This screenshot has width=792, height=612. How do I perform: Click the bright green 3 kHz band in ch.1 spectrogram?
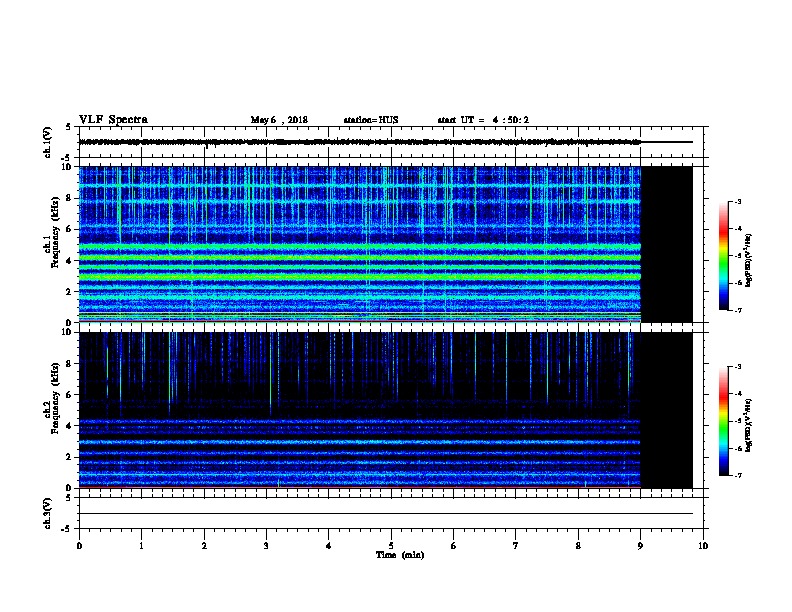click(x=360, y=277)
